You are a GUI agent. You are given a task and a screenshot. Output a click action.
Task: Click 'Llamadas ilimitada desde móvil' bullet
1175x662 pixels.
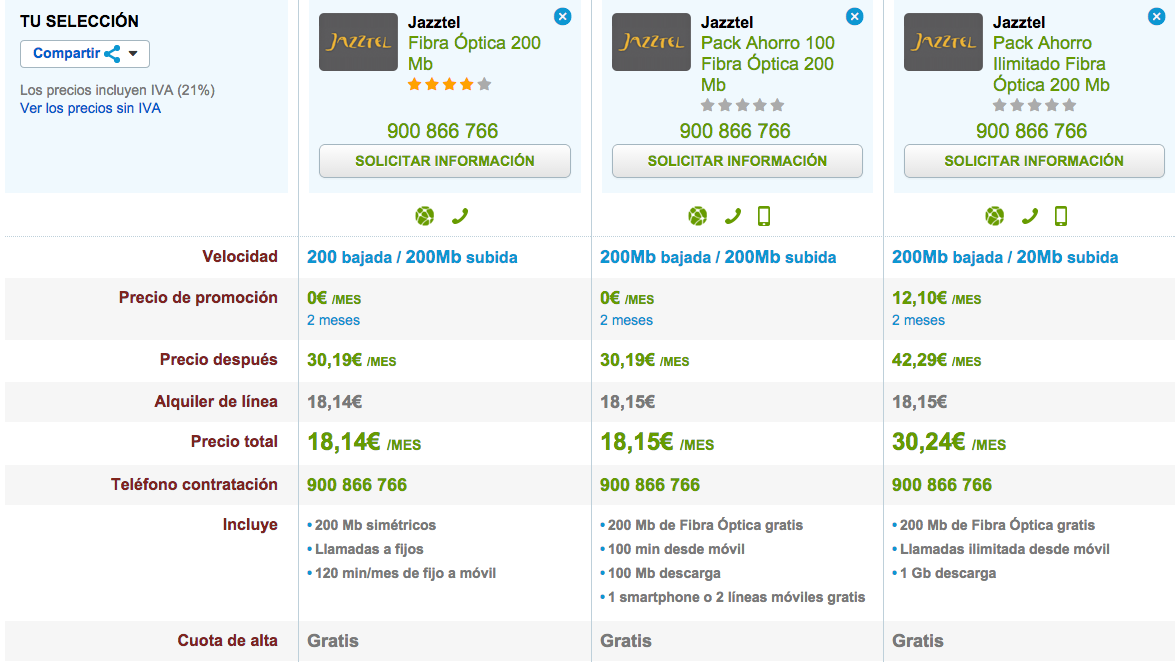point(1005,550)
